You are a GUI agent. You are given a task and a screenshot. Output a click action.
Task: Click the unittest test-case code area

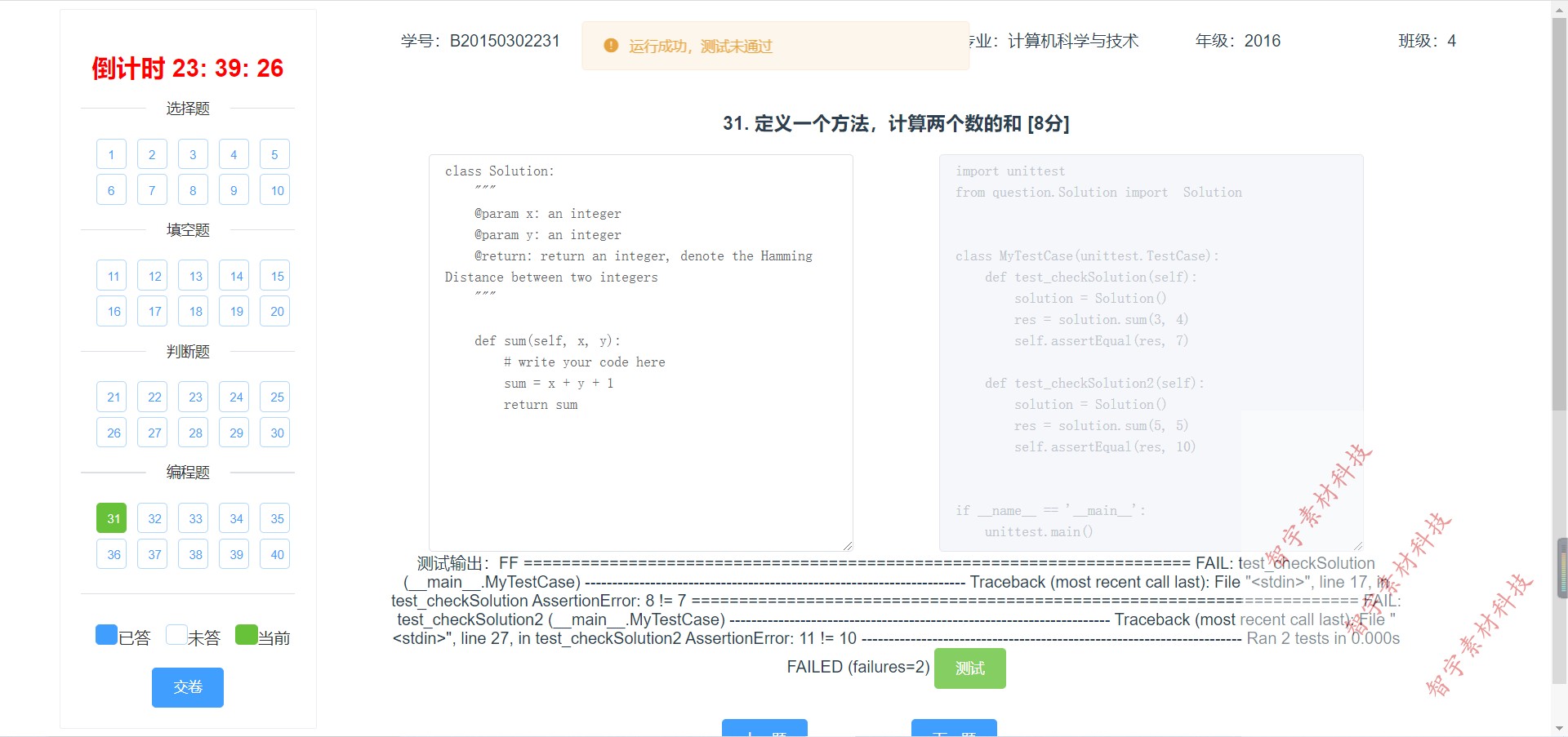click(1151, 353)
